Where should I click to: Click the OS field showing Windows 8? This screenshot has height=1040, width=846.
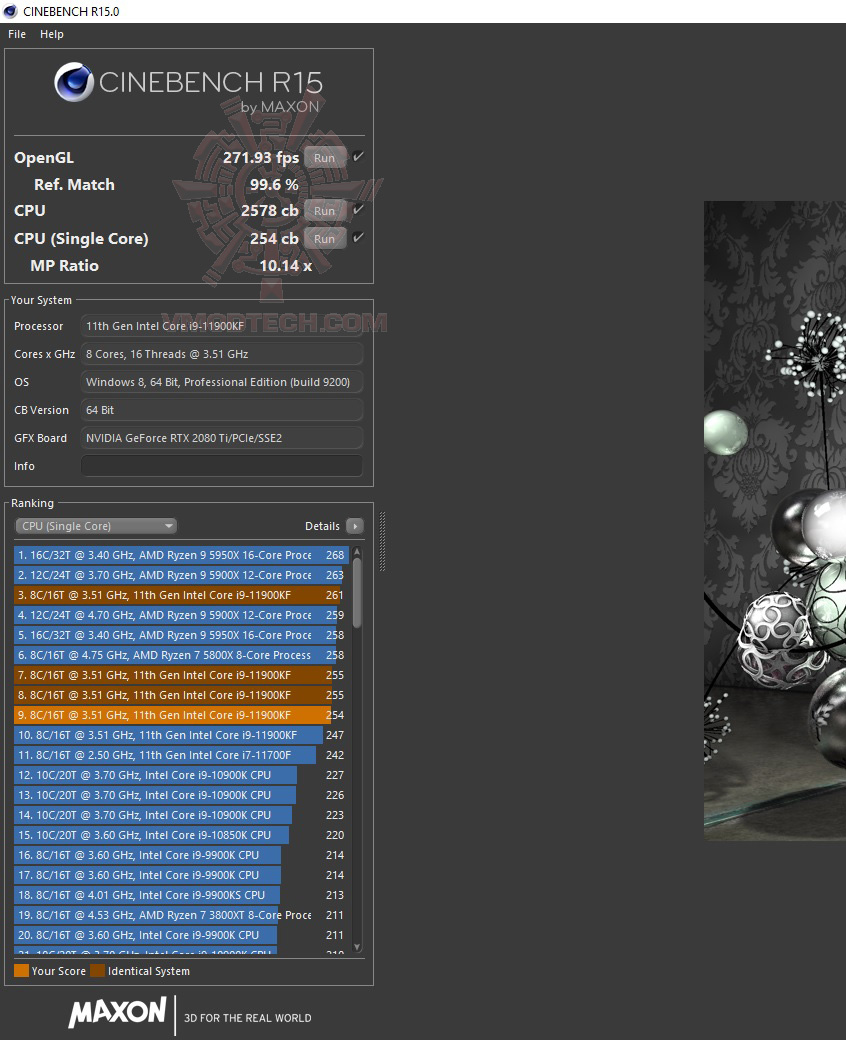tap(221, 381)
